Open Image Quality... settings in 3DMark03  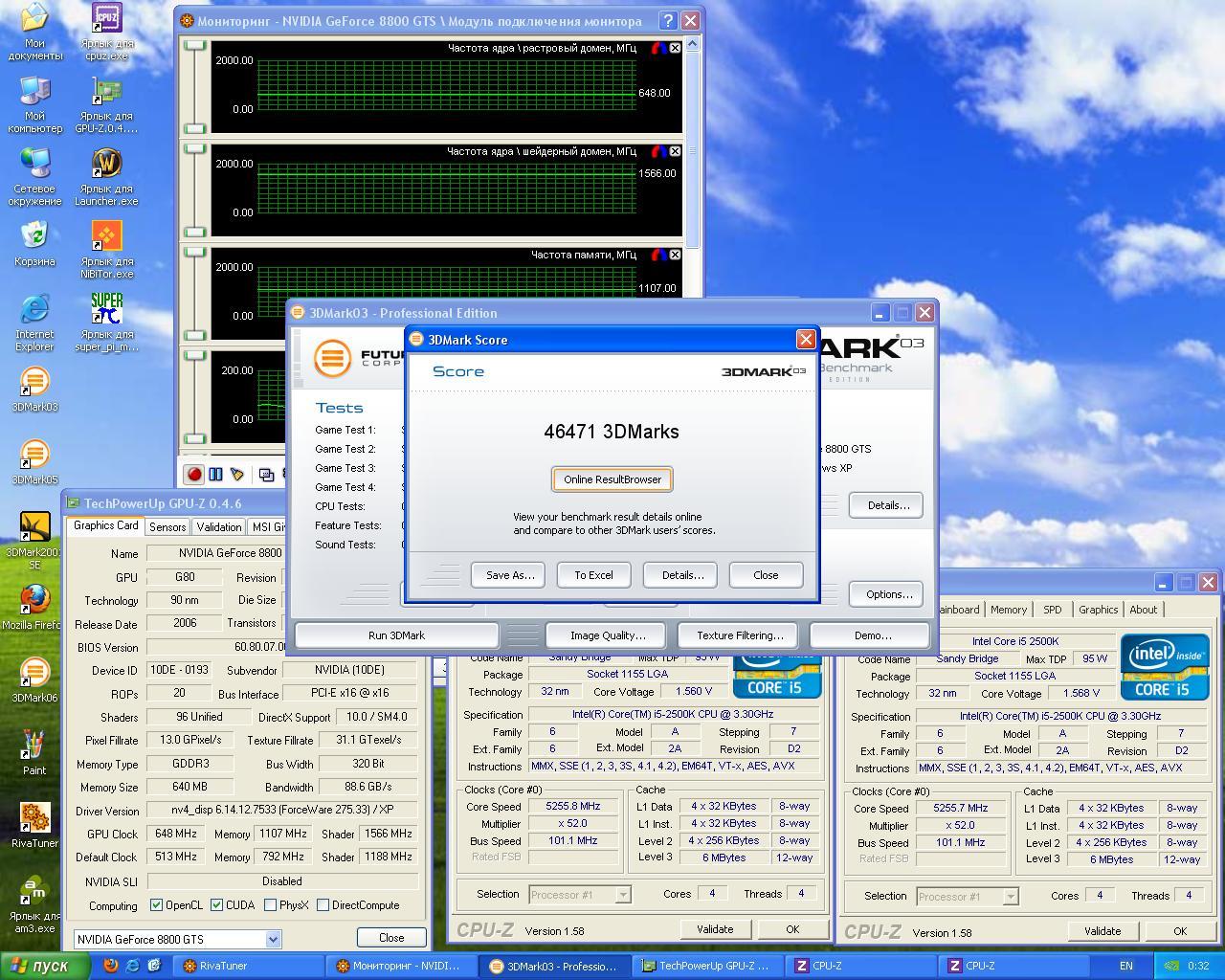(x=608, y=635)
